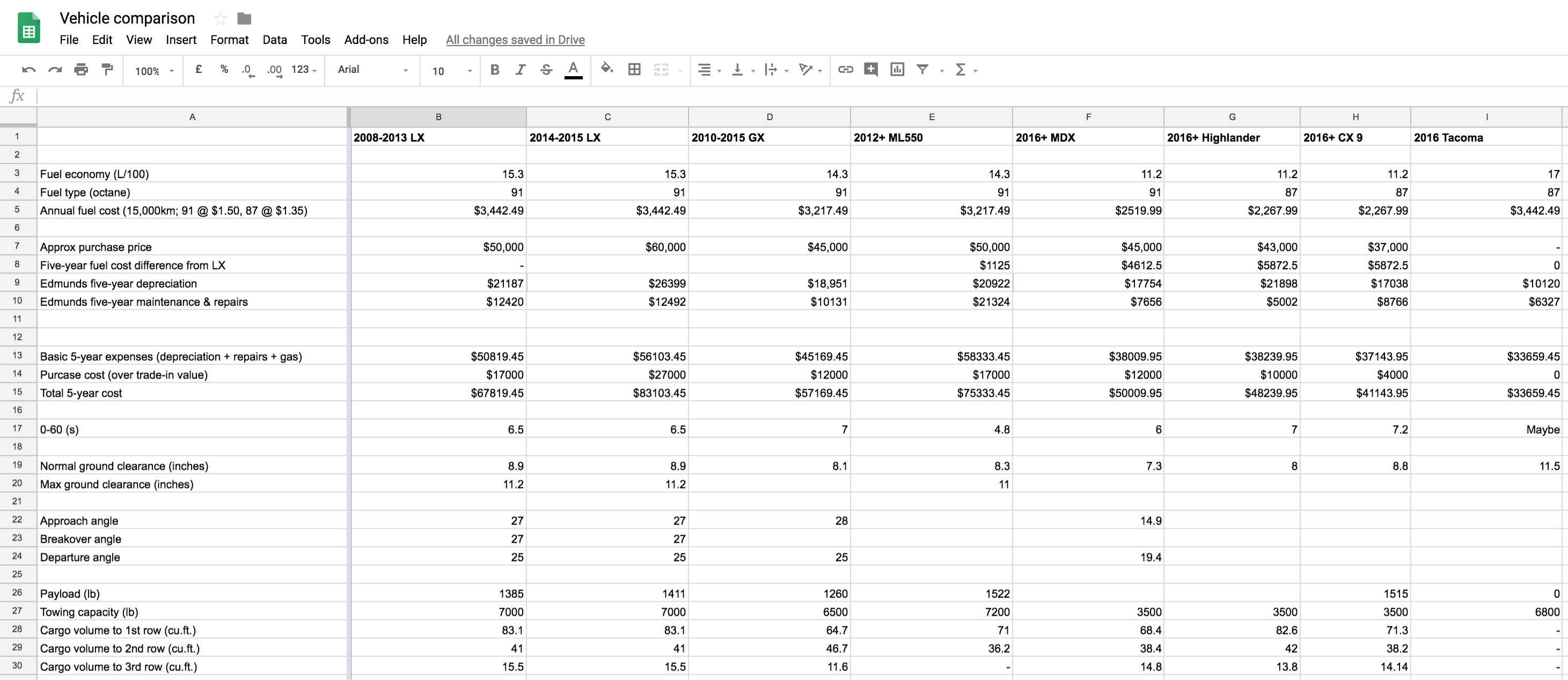Viewport: 1568px width, 680px height.
Task: Select the 'Approx purchase price' cell
Action: [192, 246]
